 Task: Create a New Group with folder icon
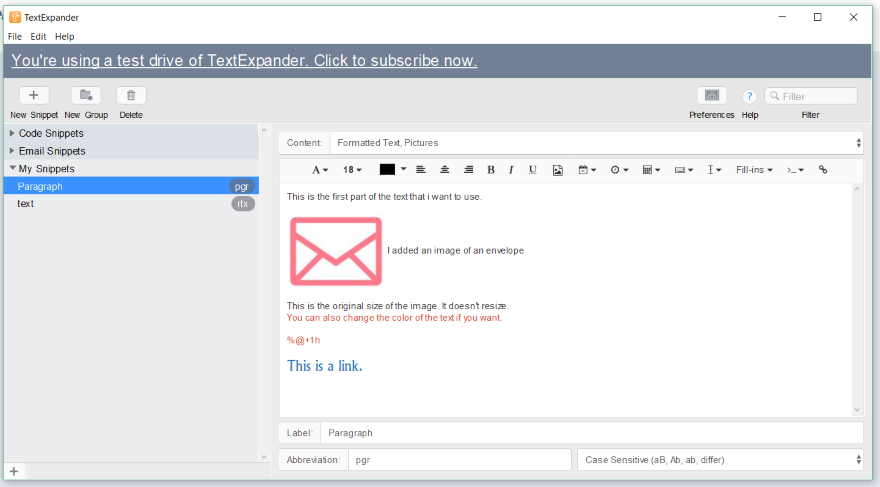[x=86, y=95]
